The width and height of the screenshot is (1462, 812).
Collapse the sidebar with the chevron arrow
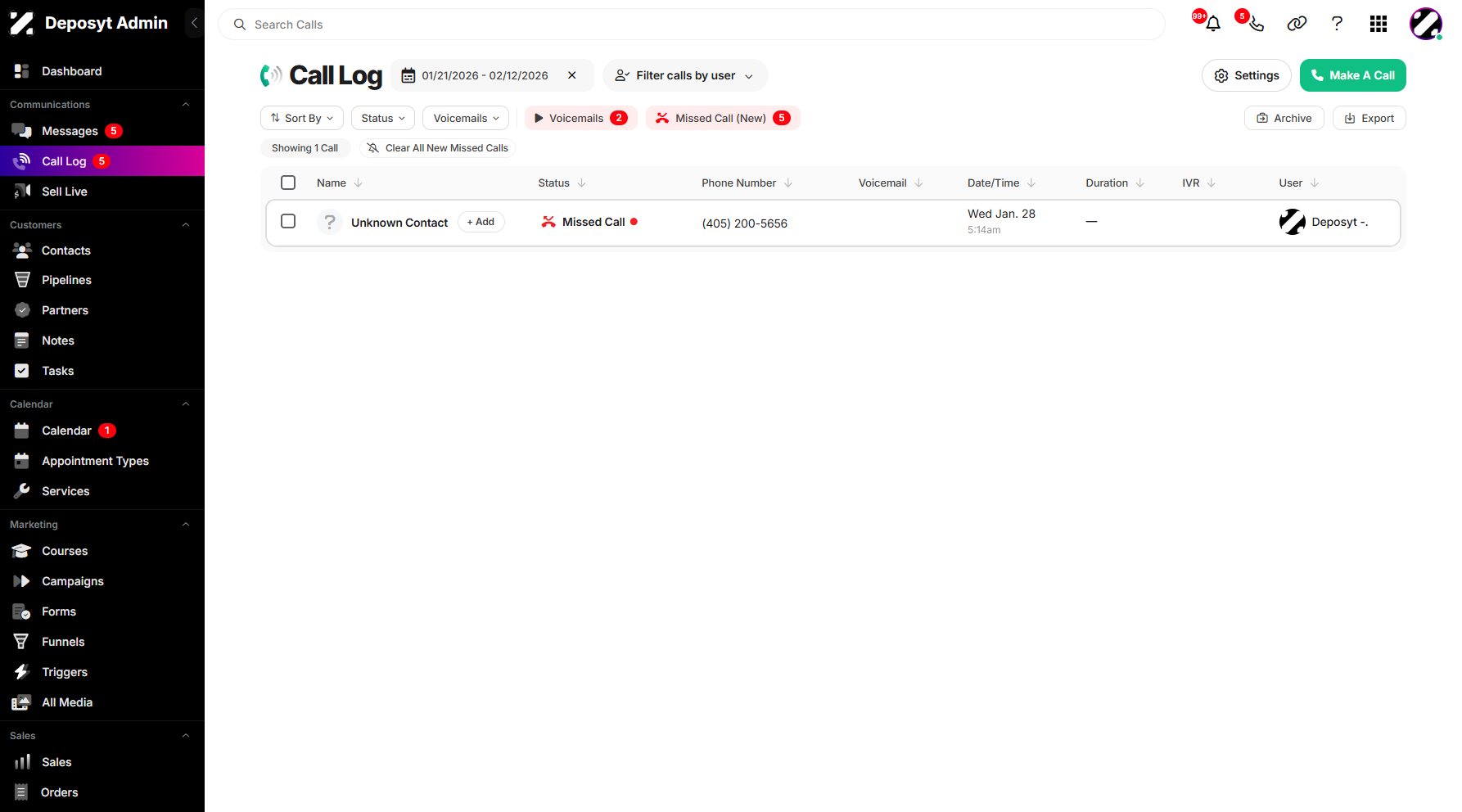click(194, 23)
